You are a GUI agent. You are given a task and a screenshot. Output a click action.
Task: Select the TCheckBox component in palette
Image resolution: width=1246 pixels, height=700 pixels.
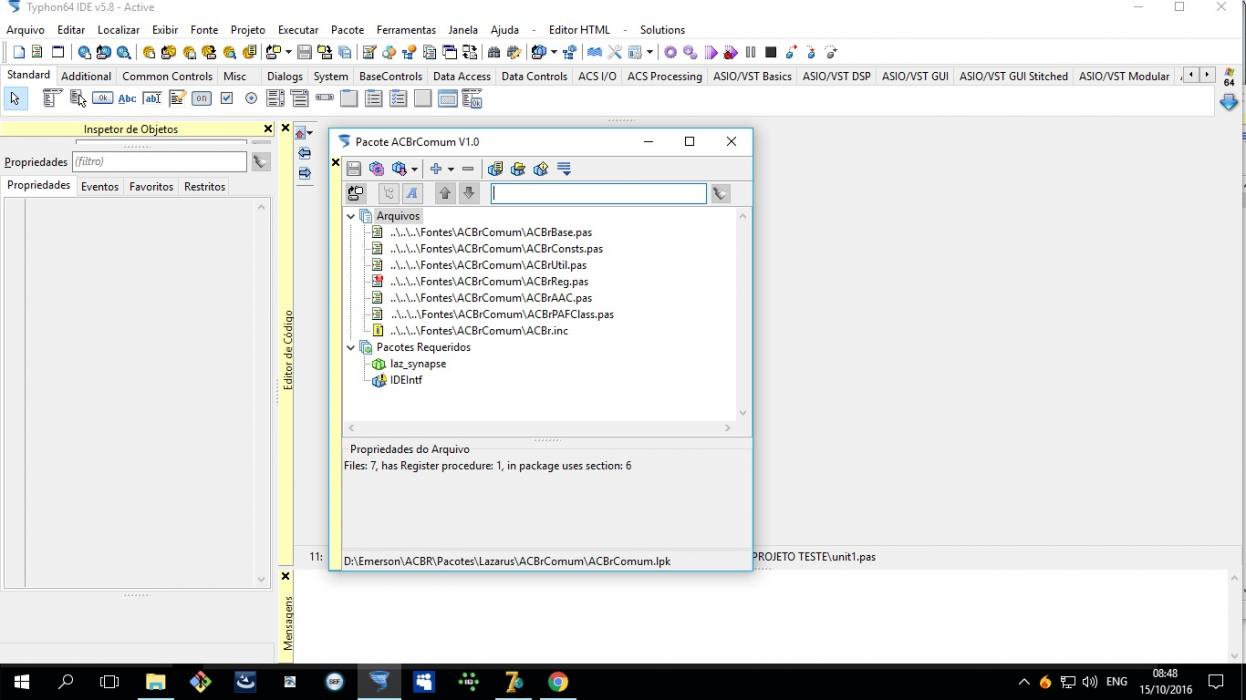point(227,98)
